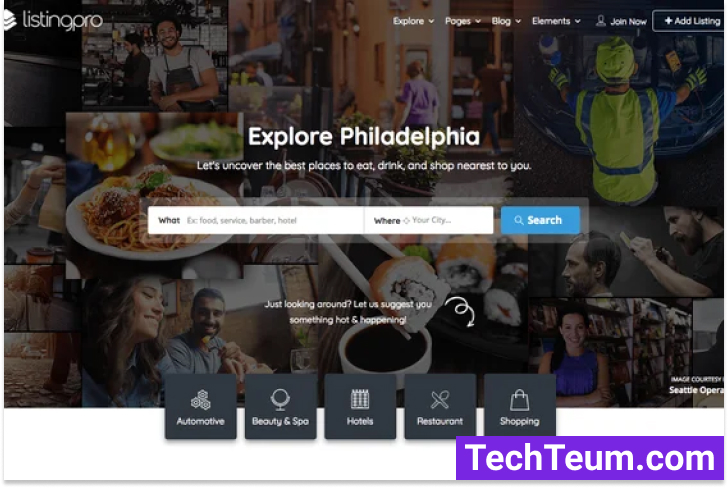Viewport: 728px width, 488px height.
Task: Expand the Explore dropdown menu
Action: (x=413, y=21)
